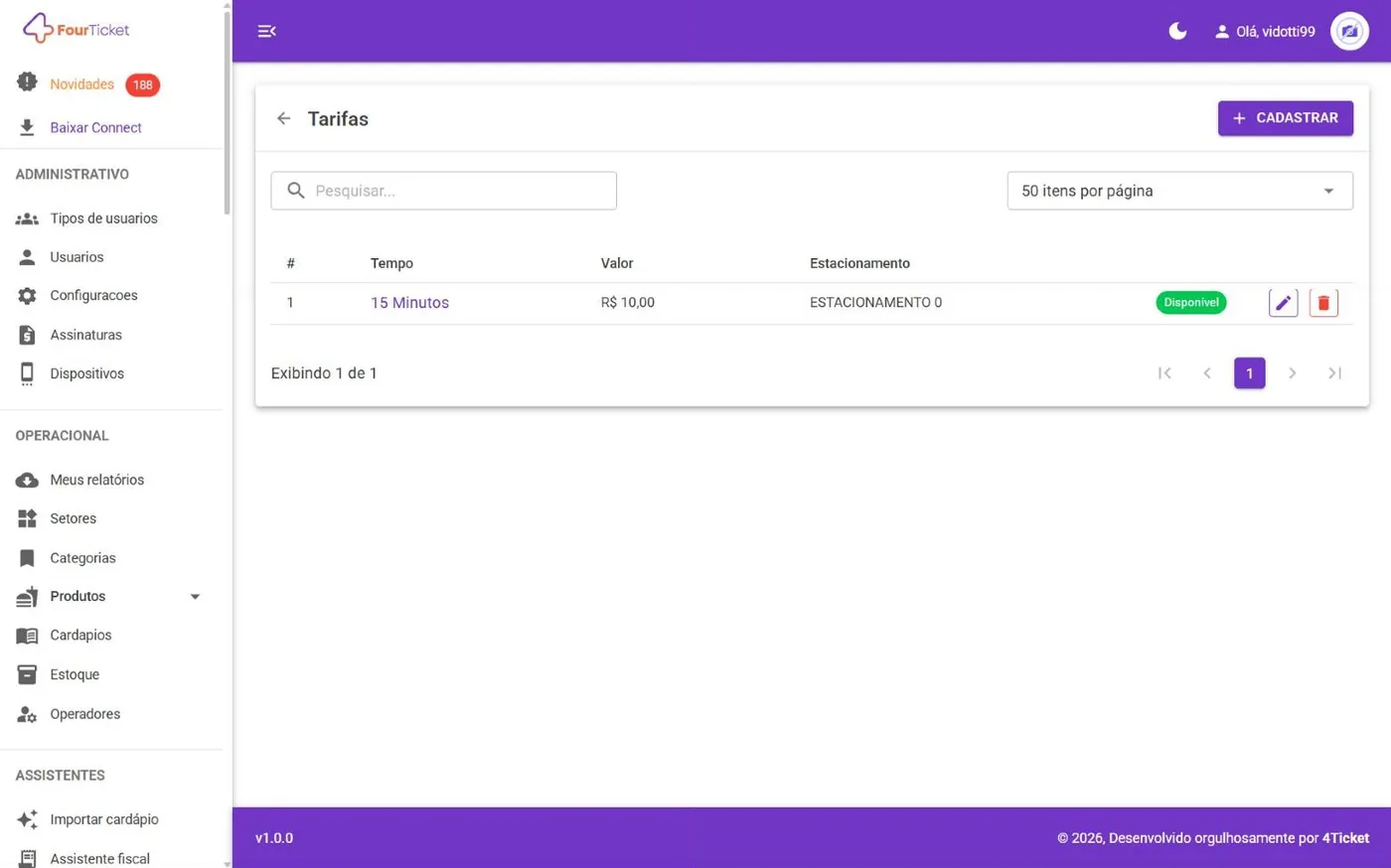Click the Estoque box icon

tap(27, 674)
